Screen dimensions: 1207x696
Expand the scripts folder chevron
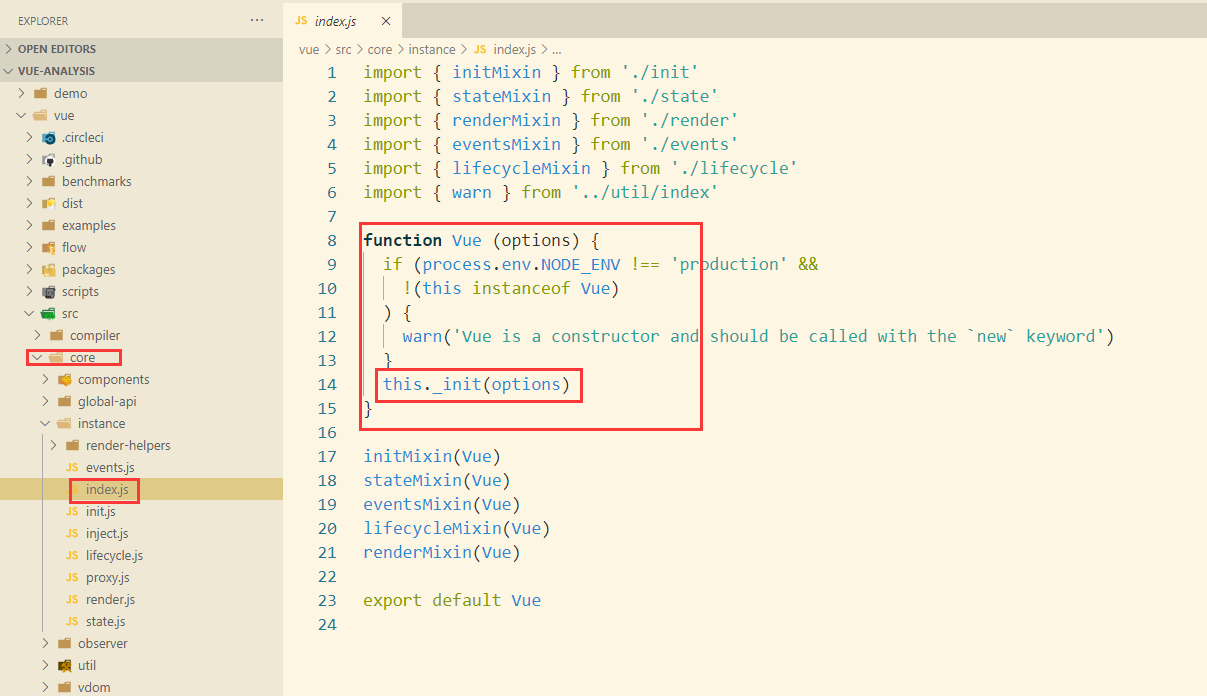click(x=30, y=291)
